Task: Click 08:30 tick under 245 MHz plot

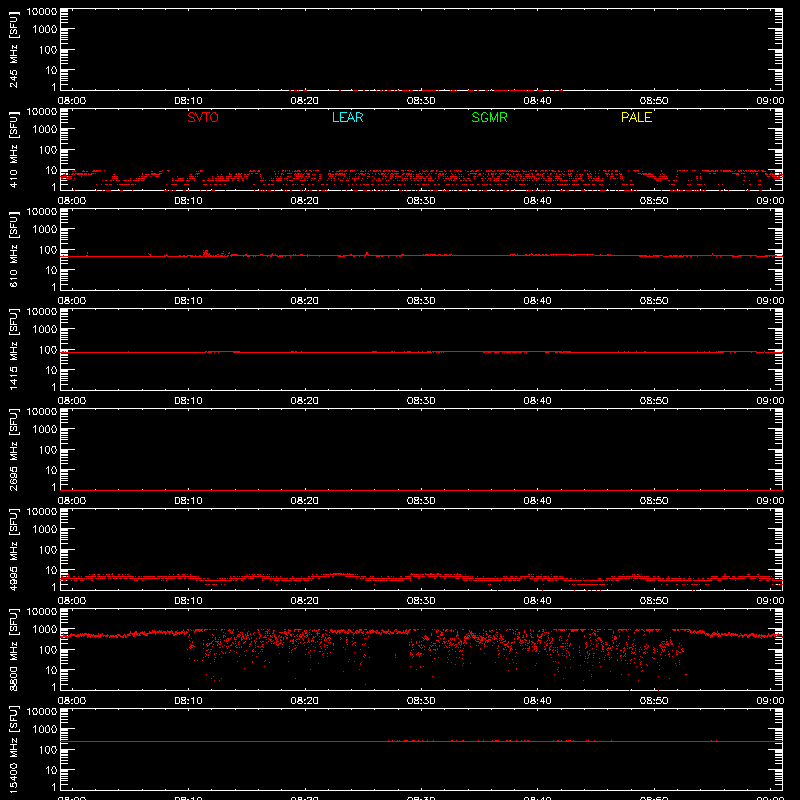Action: 421,101
